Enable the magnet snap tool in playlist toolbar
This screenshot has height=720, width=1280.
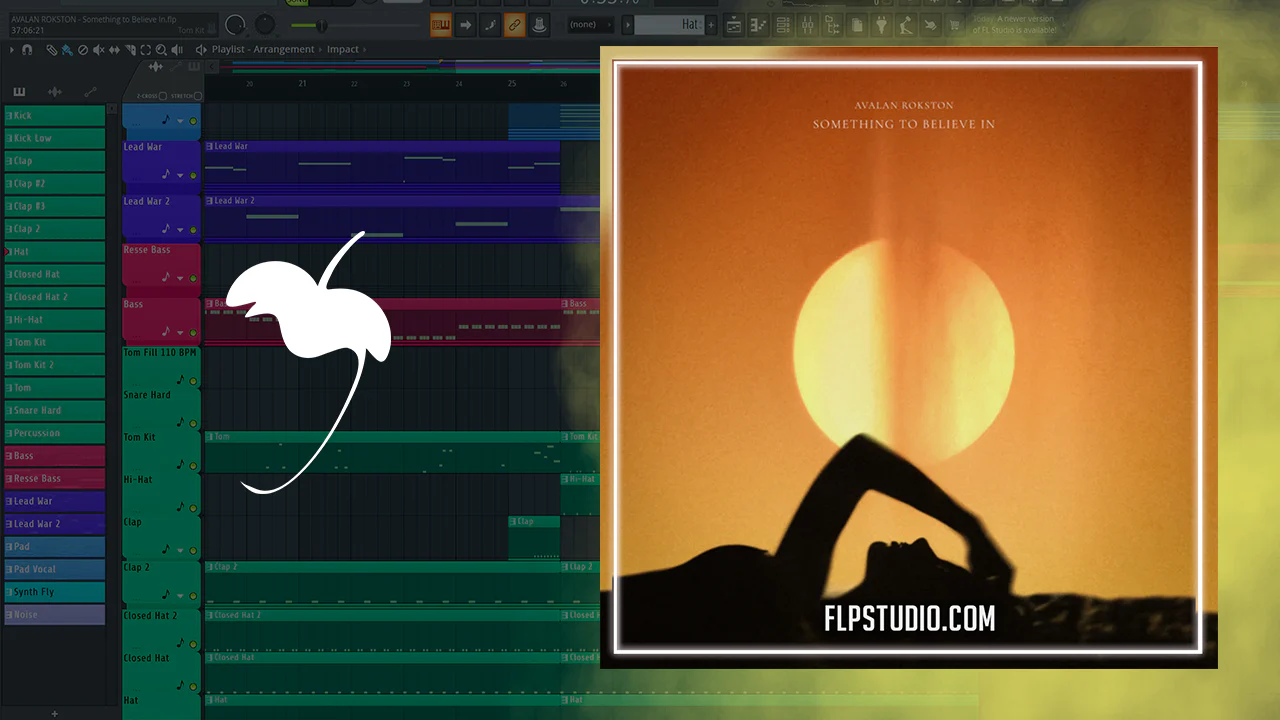[27, 49]
